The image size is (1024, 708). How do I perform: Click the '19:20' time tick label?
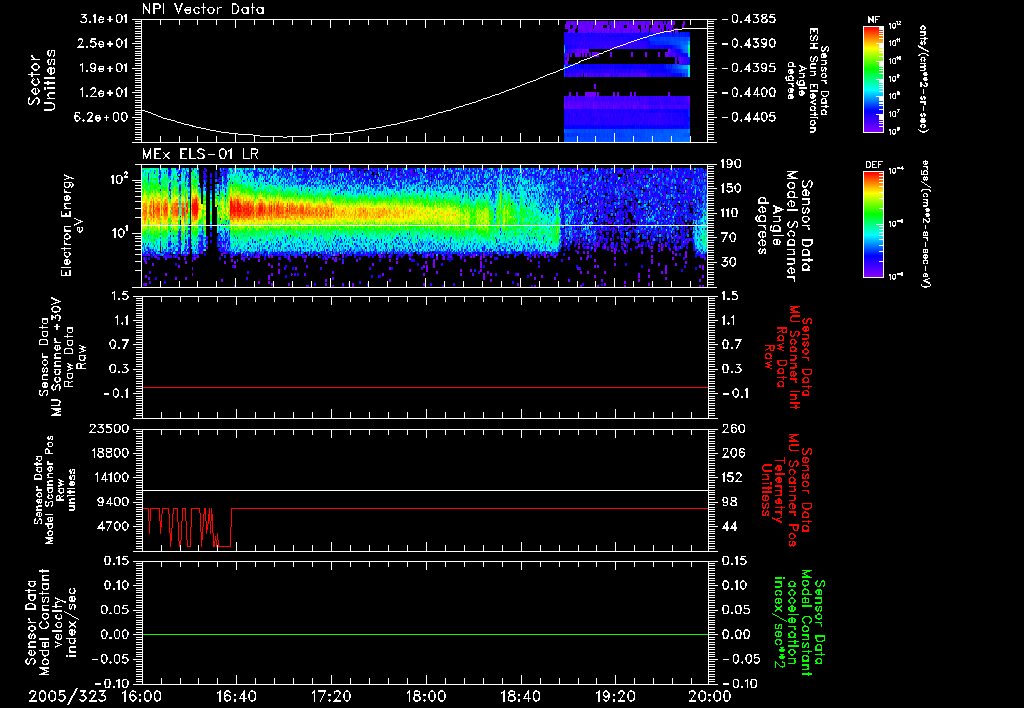pyautogui.click(x=615, y=696)
